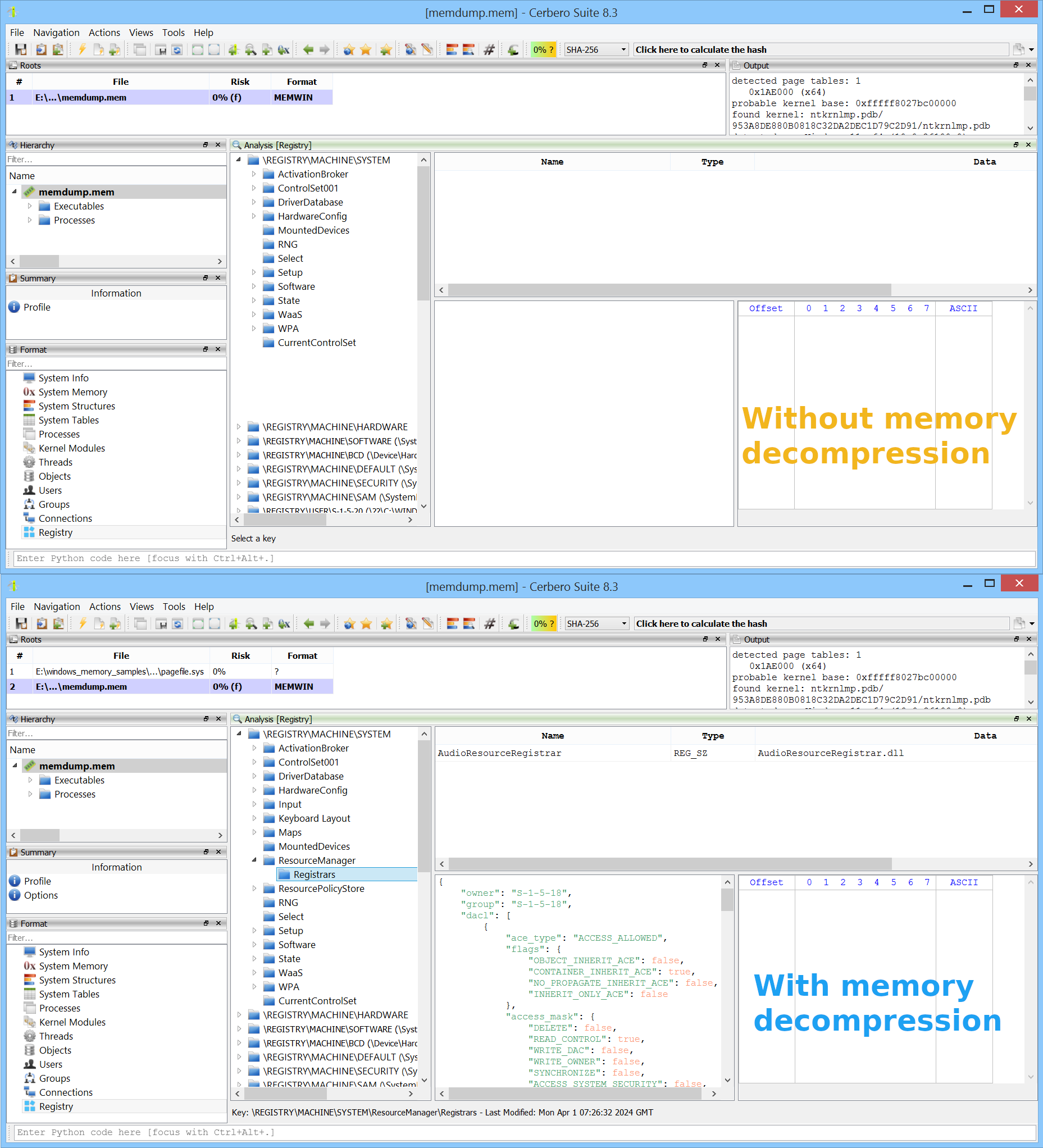Expand ControlSet001 in the top window registry tree
The width and height of the screenshot is (1043, 1148).
pos(254,189)
